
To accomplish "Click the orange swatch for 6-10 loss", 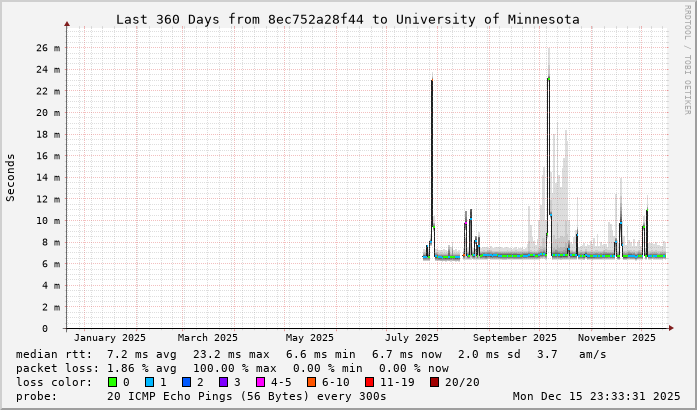I will point(310,382).
